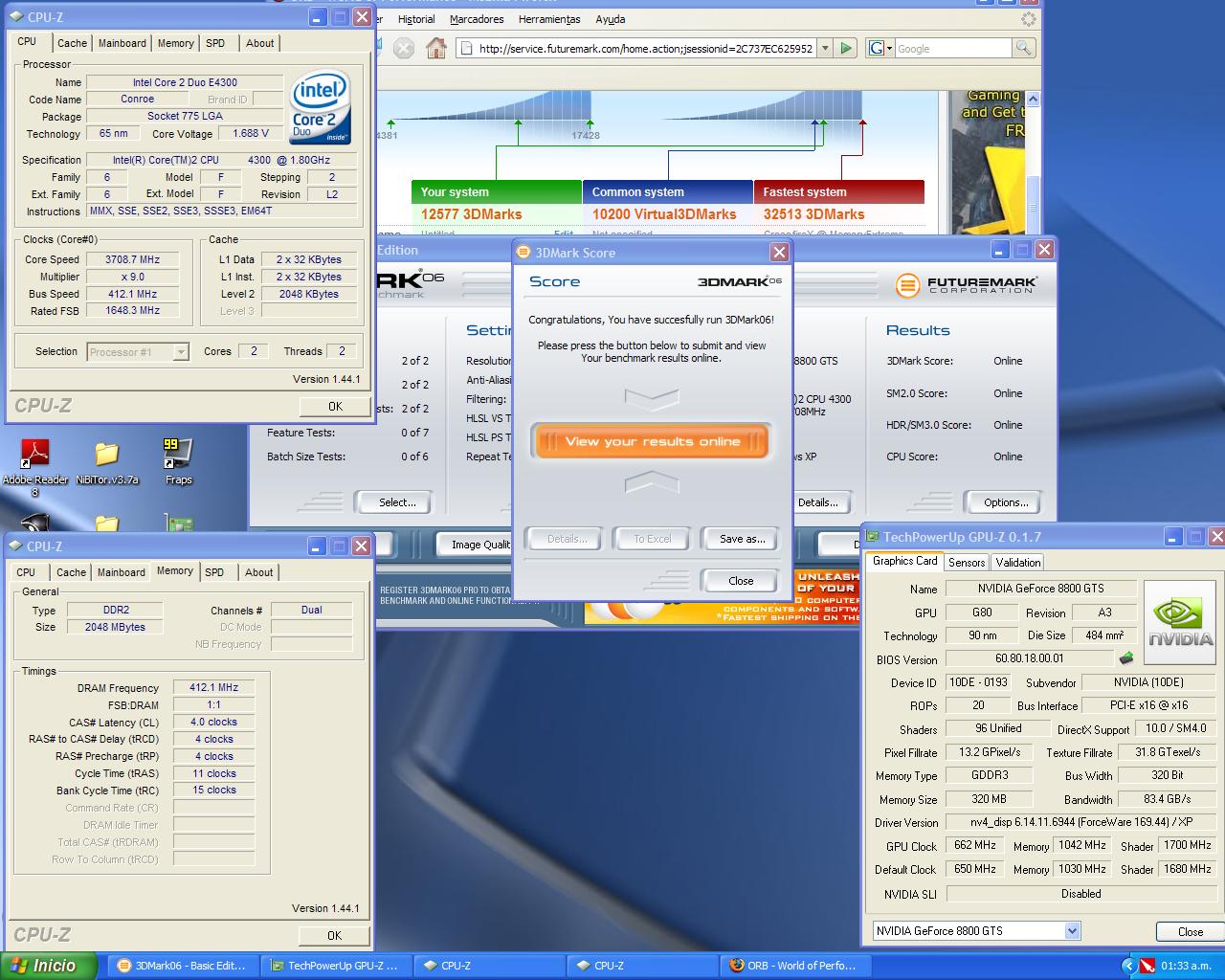Click the Image Quality button in 3DMark06
This screenshot has width=1225, height=980.
pyautogui.click(x=476, y=545)
